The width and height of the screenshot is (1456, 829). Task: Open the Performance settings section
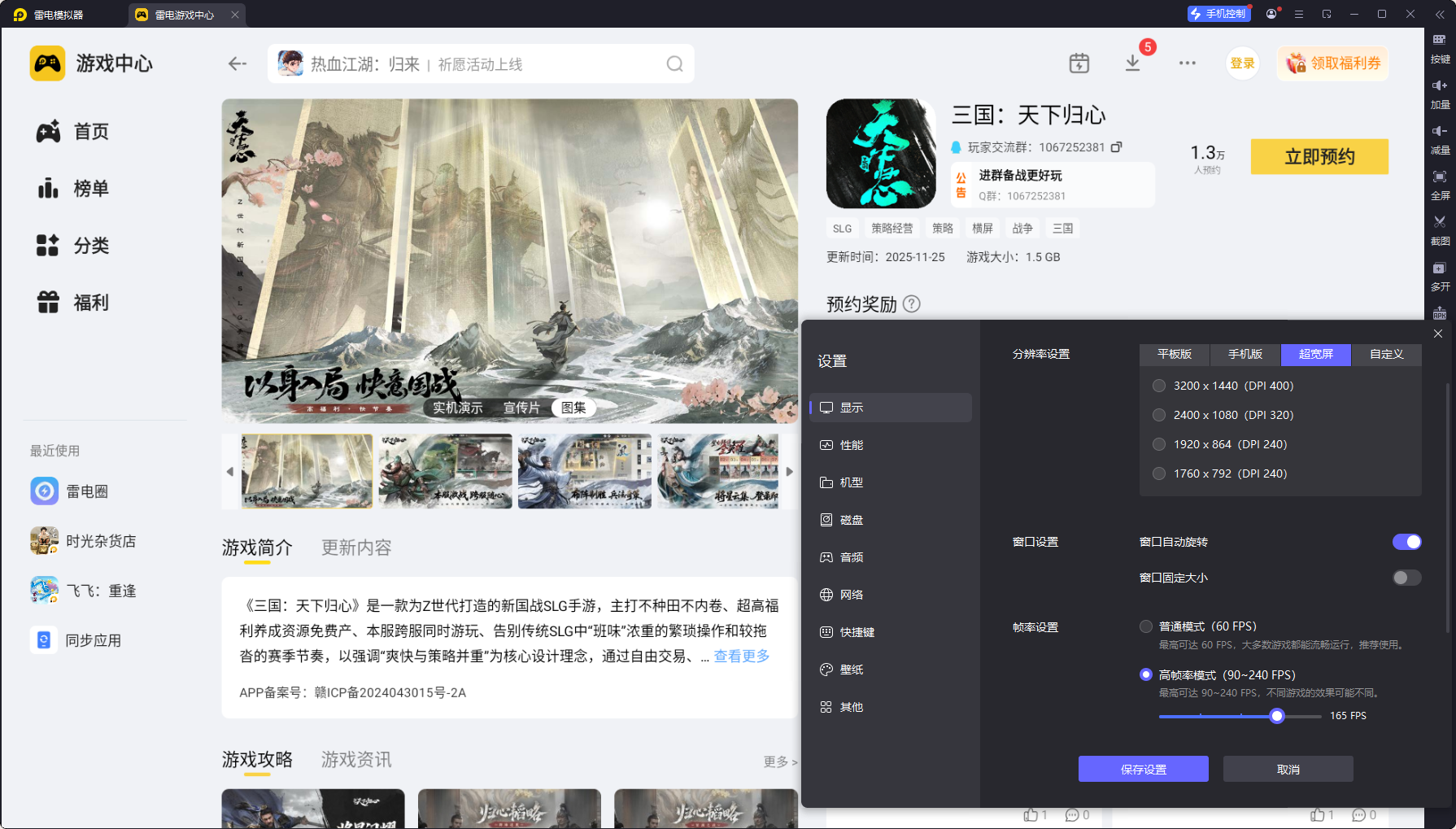(x=851, y=445)
